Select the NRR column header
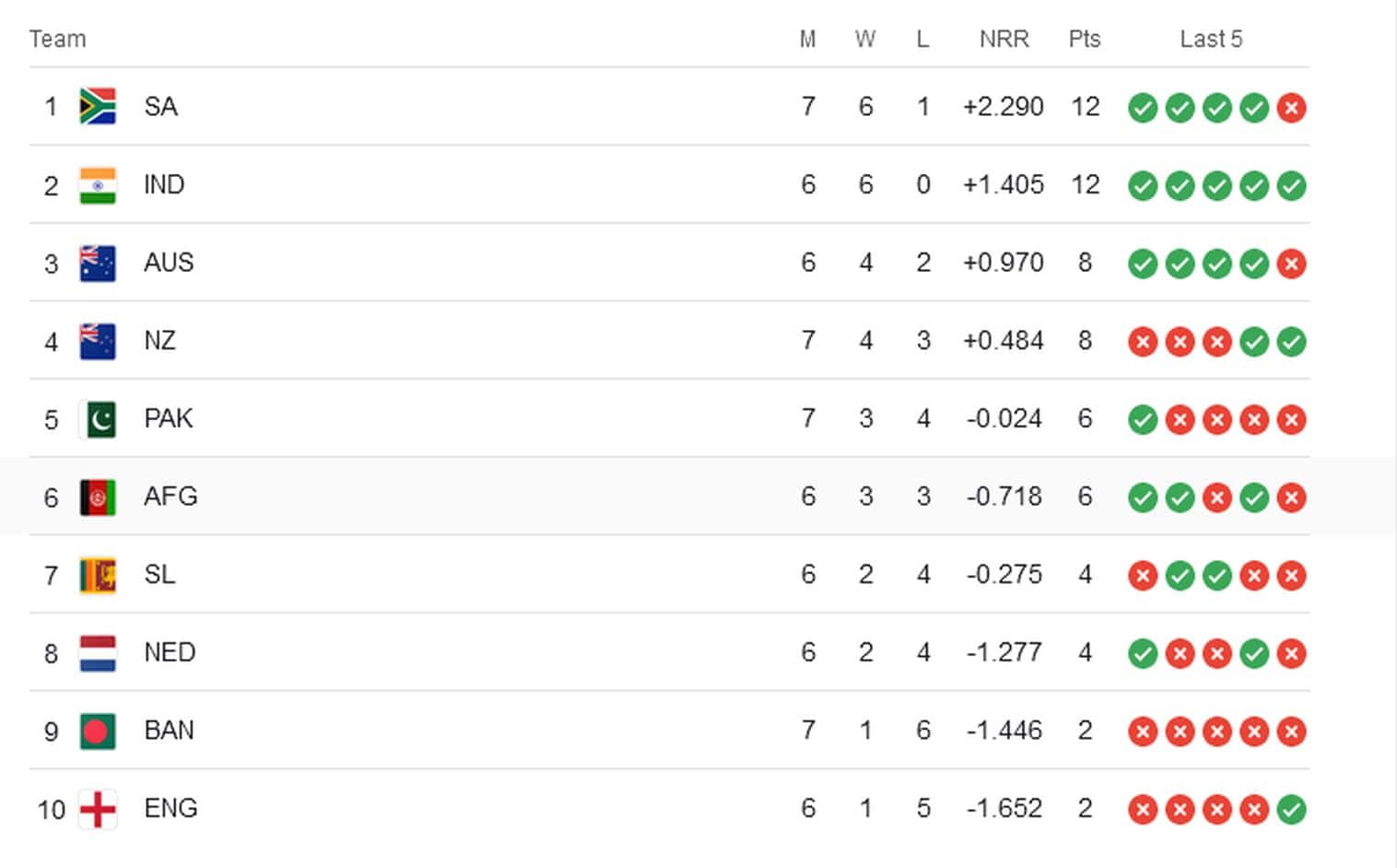Viewport: 1397px width, 868px height. (1004, 39)
